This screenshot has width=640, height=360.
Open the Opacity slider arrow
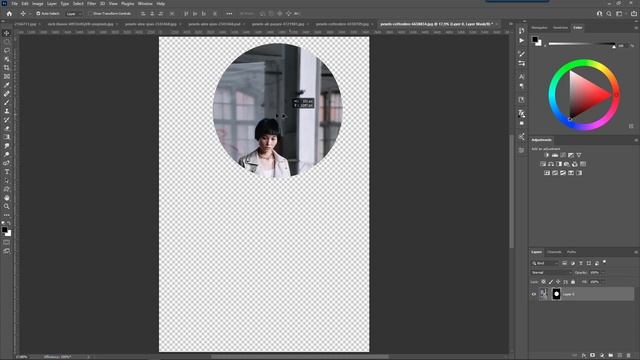tap(603, 272)
